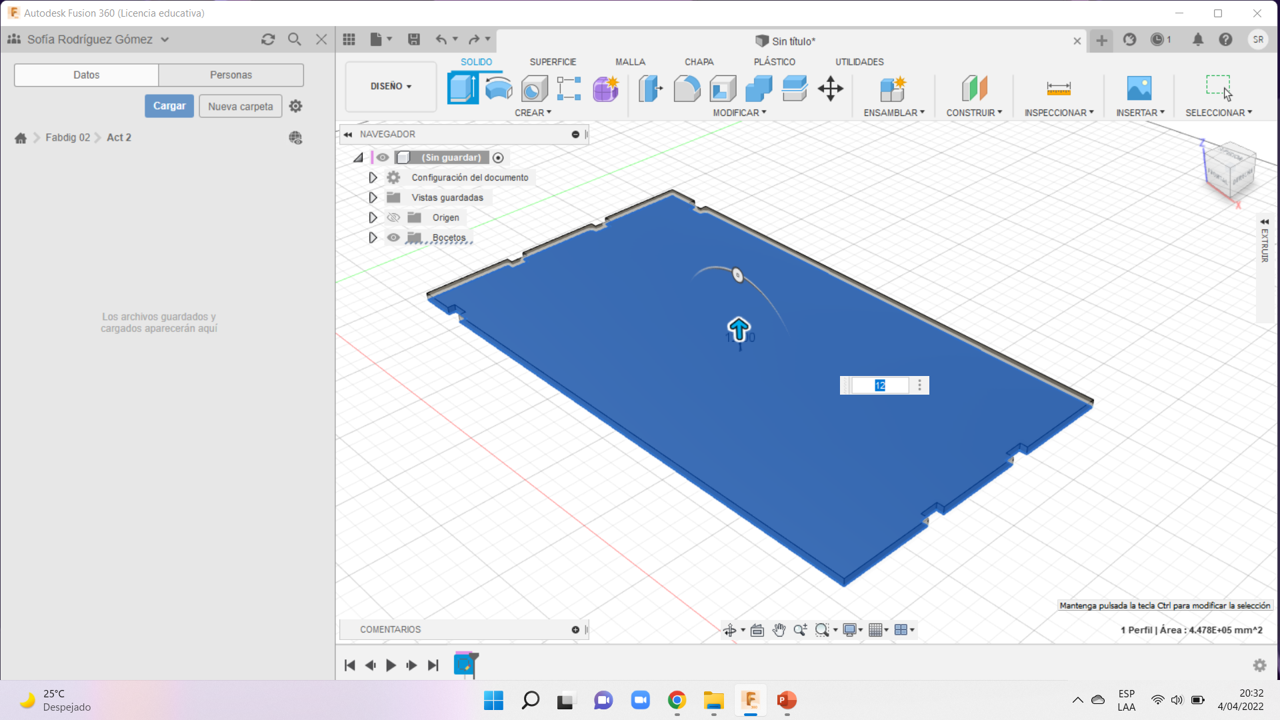Viewport: 1280px width, 720px height.
Task: Switch to the CHAPA ribbon tab
Action: [699, 61]
